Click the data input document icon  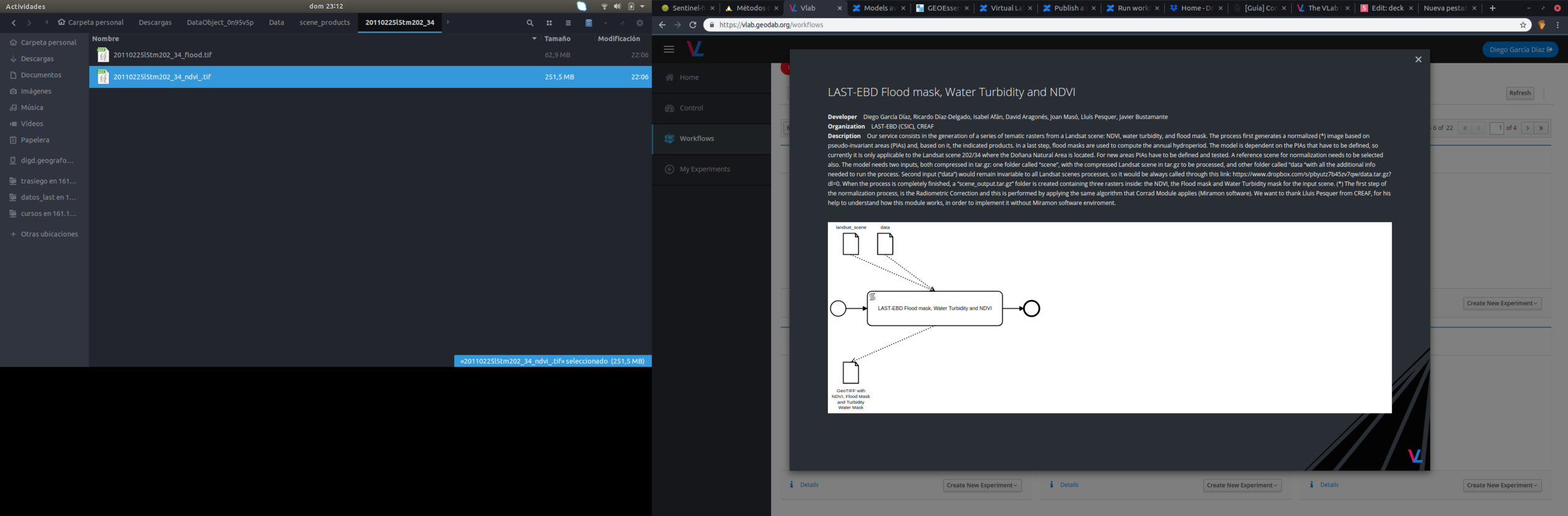coord(885,244)
